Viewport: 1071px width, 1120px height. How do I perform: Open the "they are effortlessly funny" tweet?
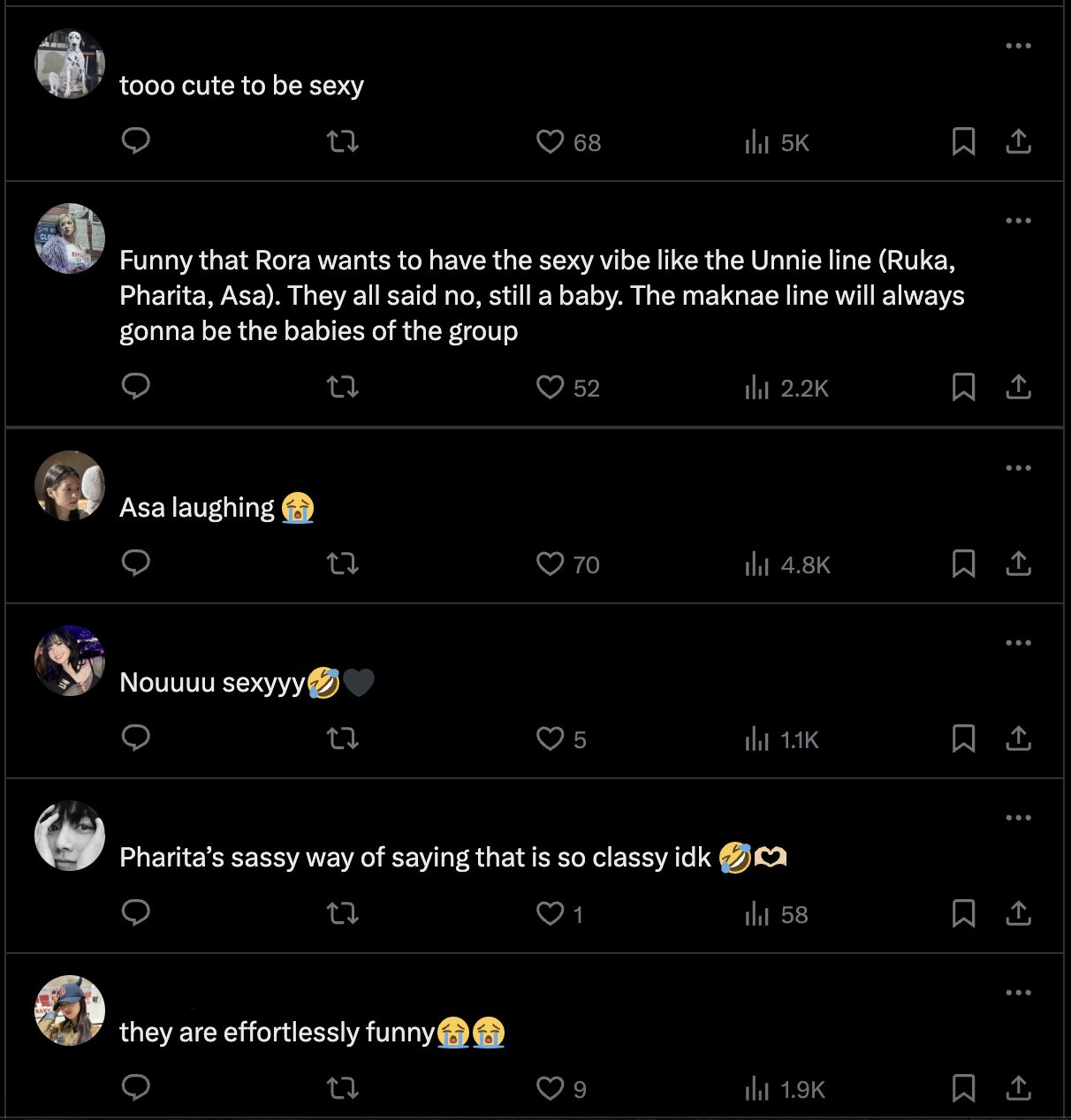[x=277, y=1033]
